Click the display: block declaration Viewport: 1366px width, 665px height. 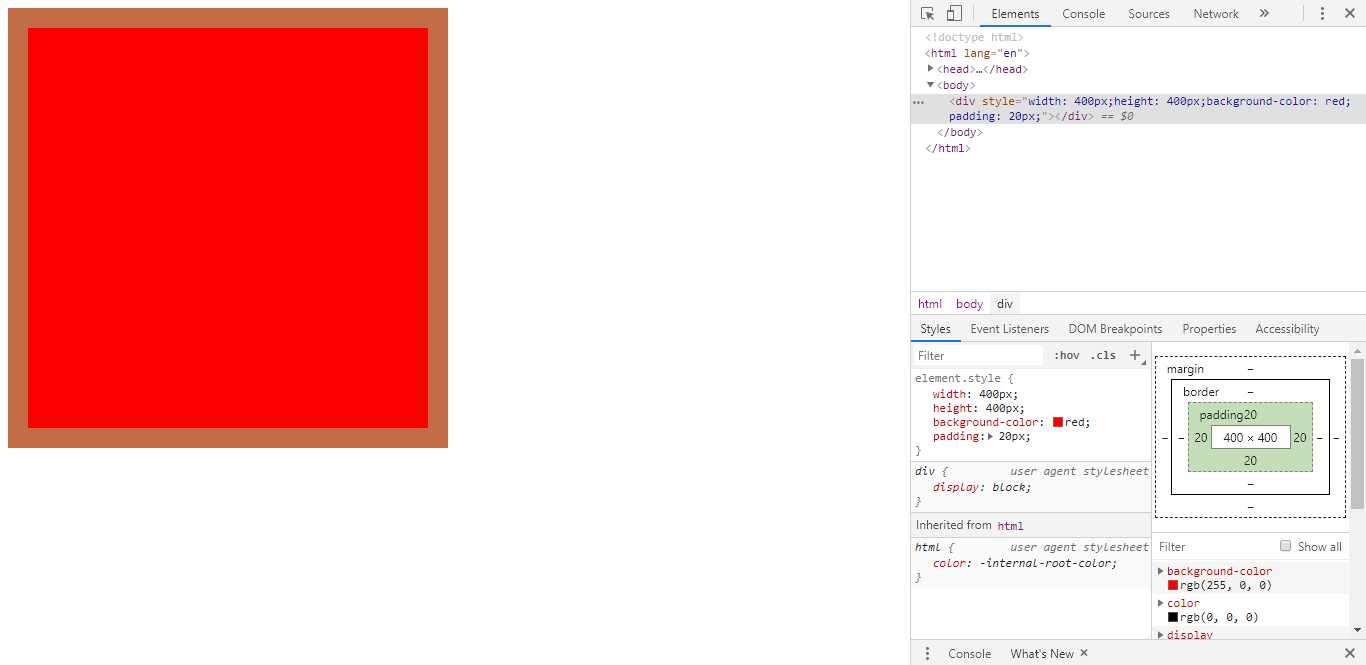982,487
